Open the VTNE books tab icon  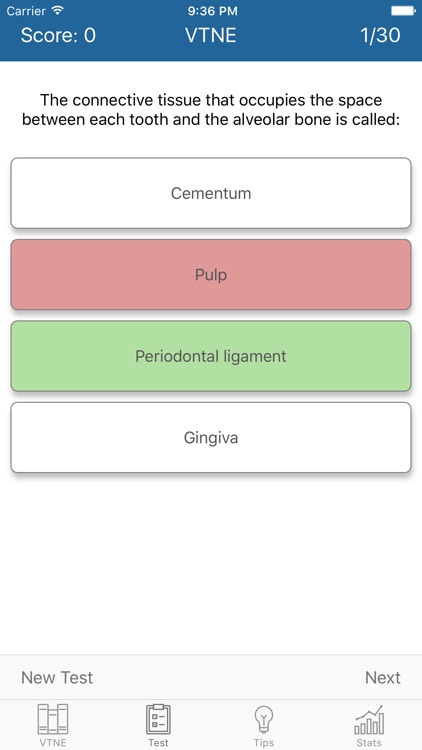[53, 719]
